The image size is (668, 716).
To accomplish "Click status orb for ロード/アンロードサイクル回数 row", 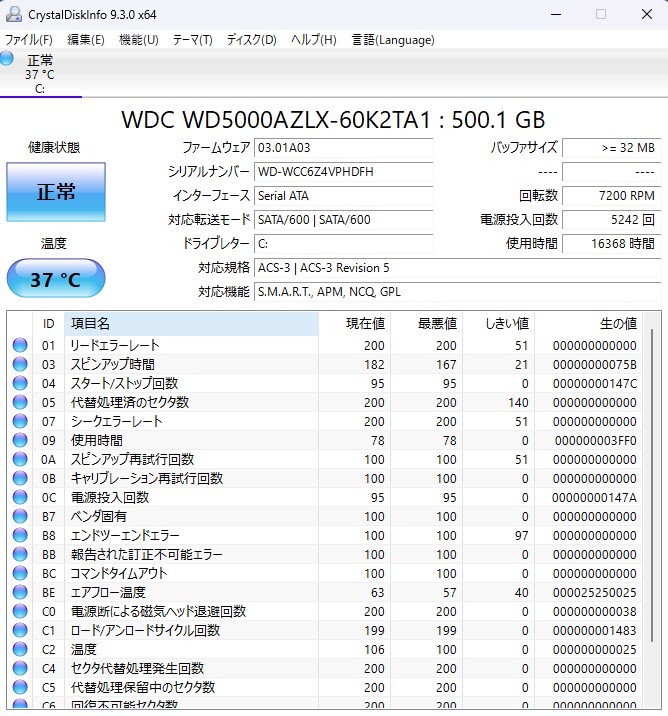I will (20, 630).
